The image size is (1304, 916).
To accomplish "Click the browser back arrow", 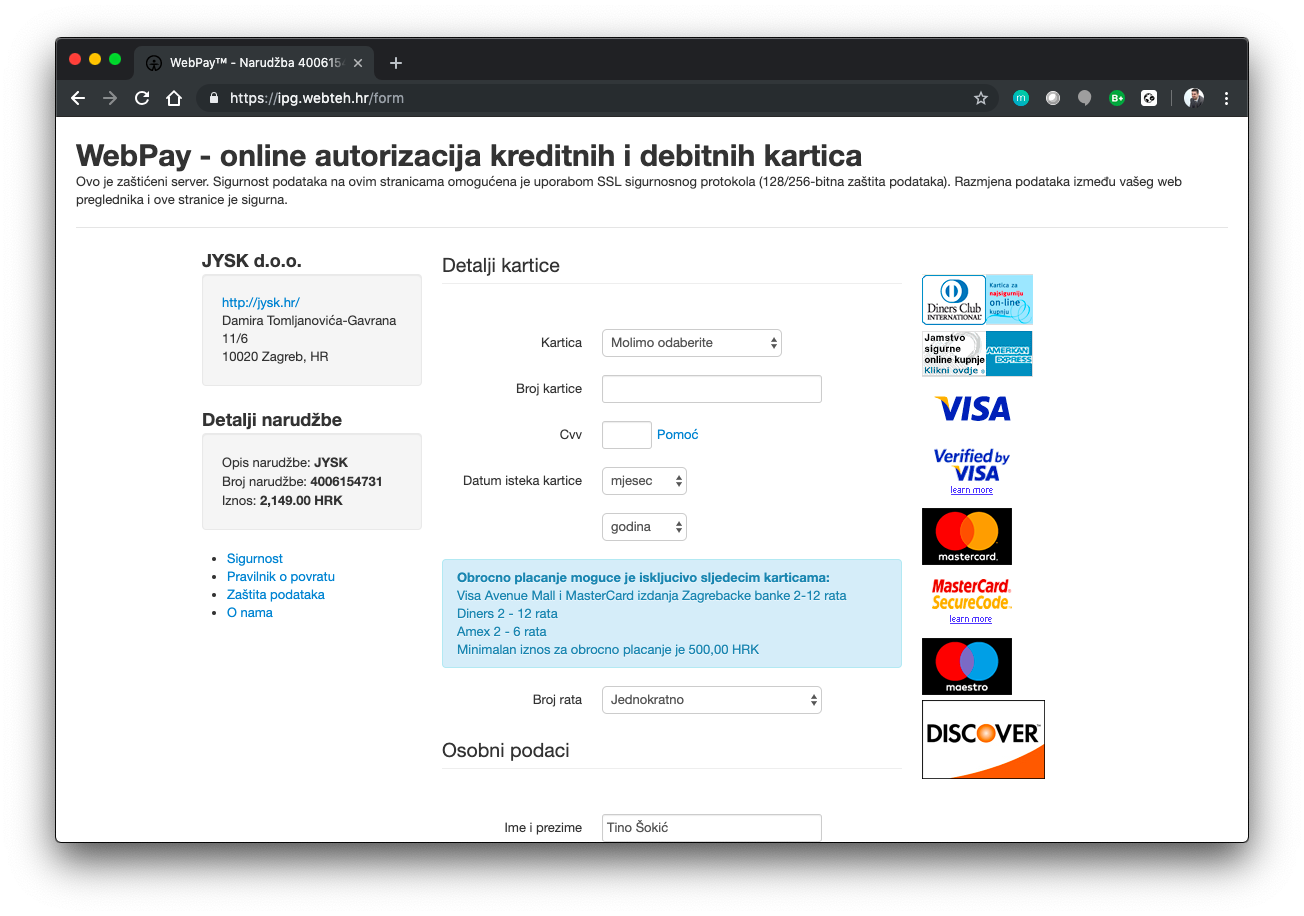I will tap(78, 98).
